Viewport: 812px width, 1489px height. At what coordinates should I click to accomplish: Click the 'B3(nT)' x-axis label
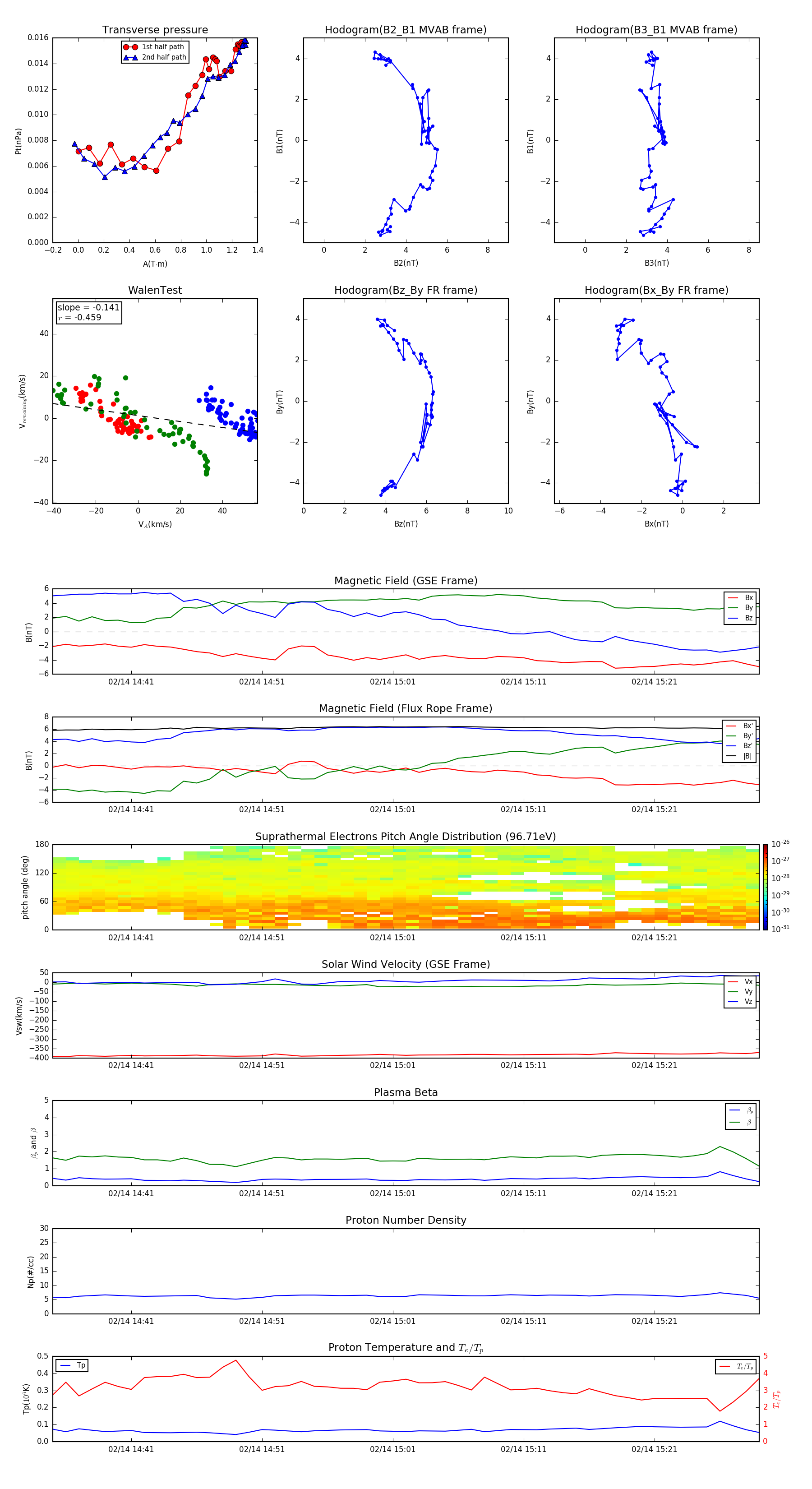pos(656,263)
